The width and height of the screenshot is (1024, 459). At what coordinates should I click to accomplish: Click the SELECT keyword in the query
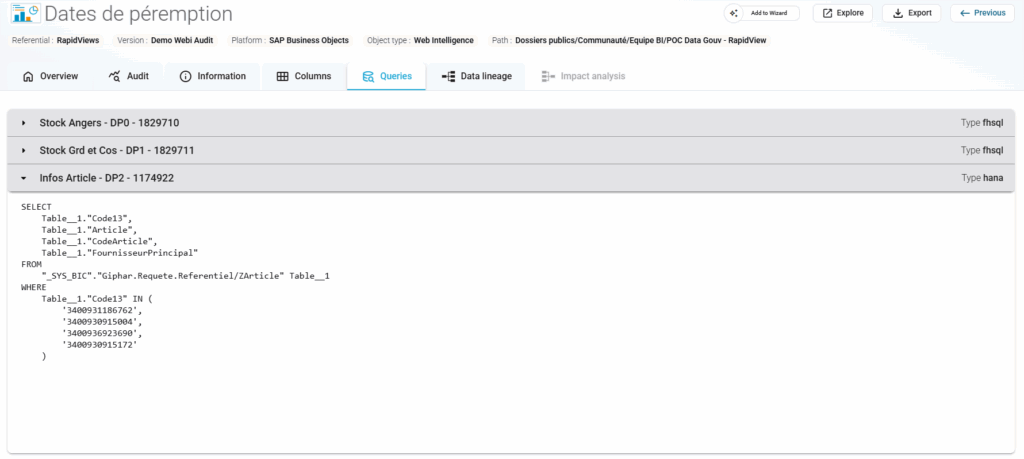36,207
